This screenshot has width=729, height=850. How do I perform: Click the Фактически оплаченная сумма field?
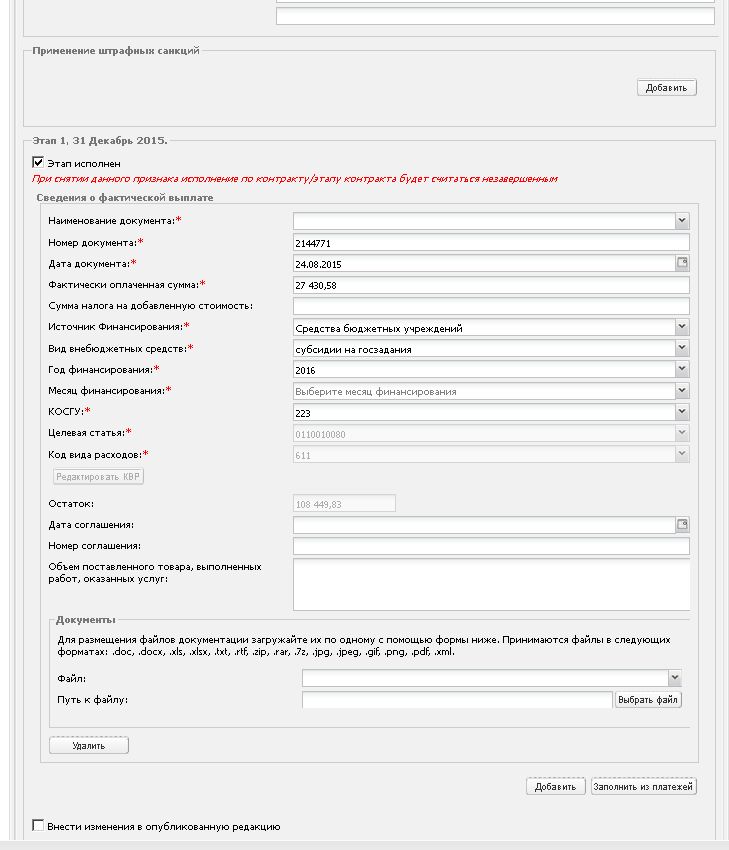coord(491,285)
